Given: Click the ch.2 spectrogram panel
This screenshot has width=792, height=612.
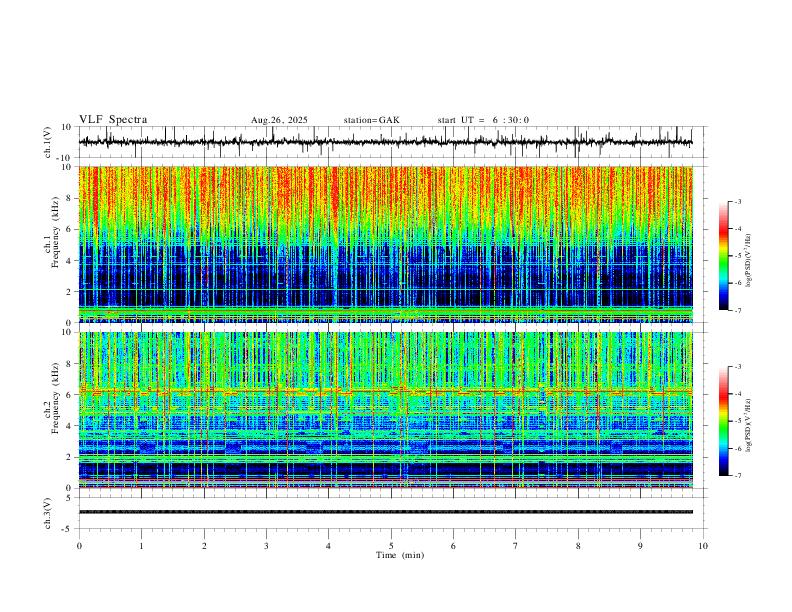Looking at the screenshot, I should pos(386,410).
